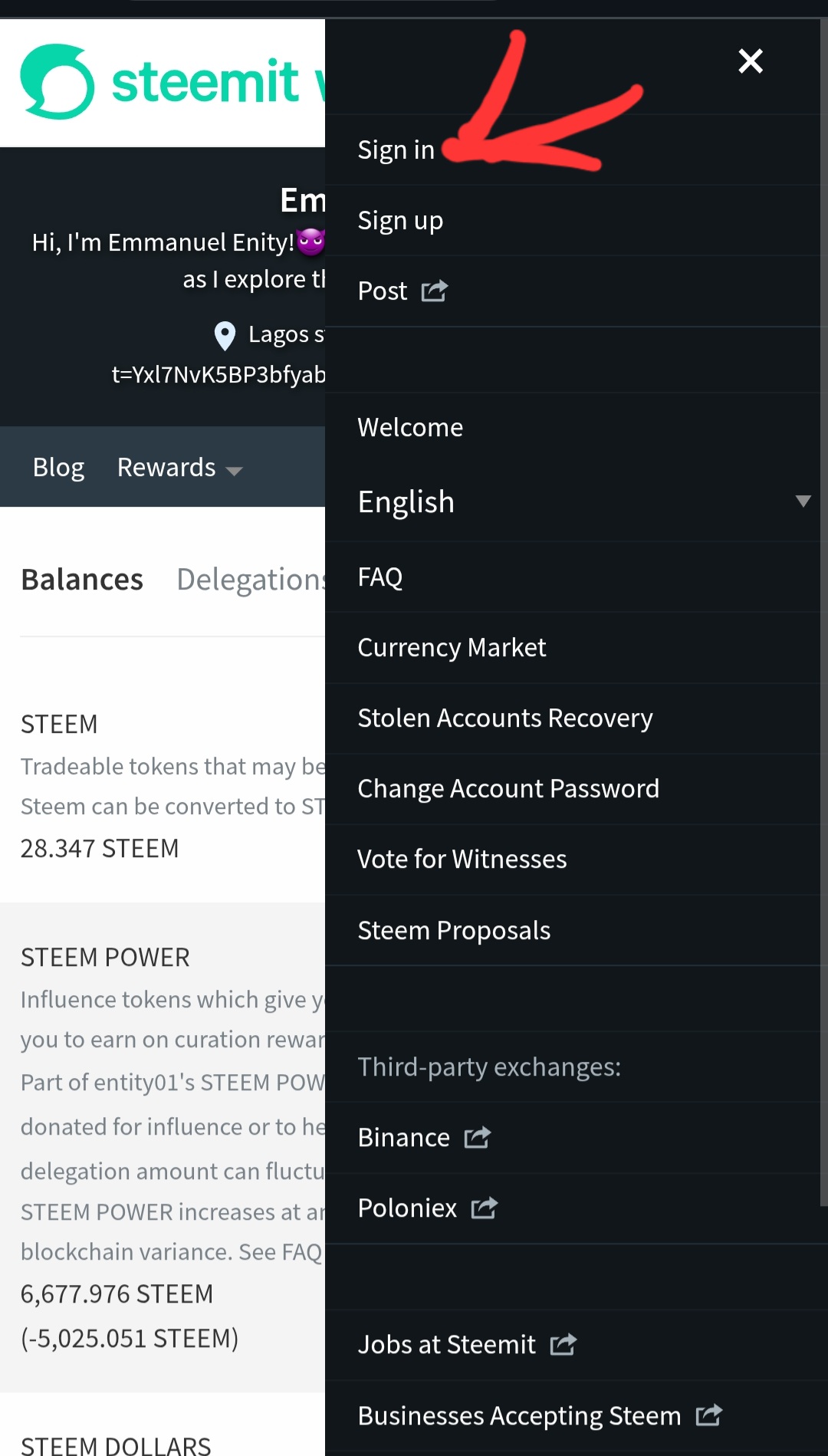Open Stolen Accounts Recovery
This screenshot has height=1456, width=828.
pyautogui.click(x=505, y=718)
